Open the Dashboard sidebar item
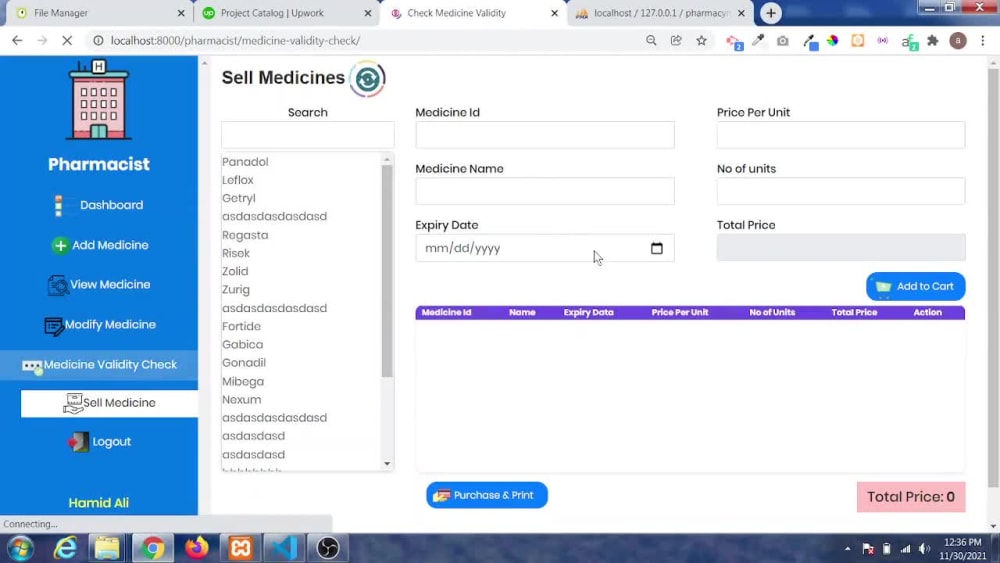The height and width of the screenshot is (563, 1000). click(x=99, y=205)
